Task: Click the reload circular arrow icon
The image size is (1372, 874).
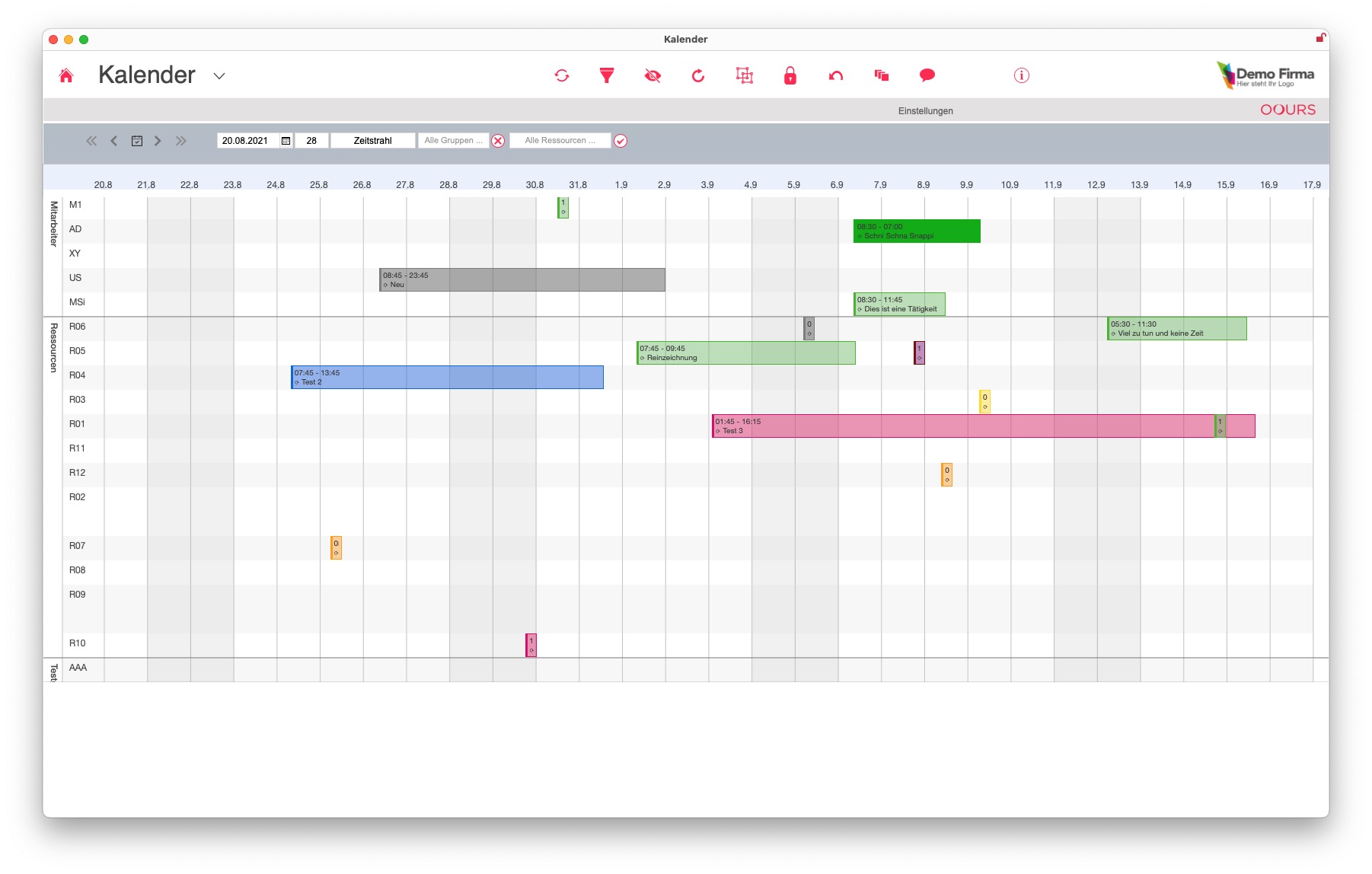Action: click(x=698, y=75)
